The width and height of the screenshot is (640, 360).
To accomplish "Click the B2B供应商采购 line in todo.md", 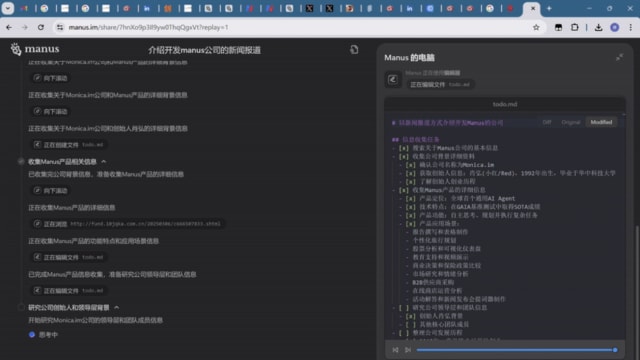I will (433, 282).
